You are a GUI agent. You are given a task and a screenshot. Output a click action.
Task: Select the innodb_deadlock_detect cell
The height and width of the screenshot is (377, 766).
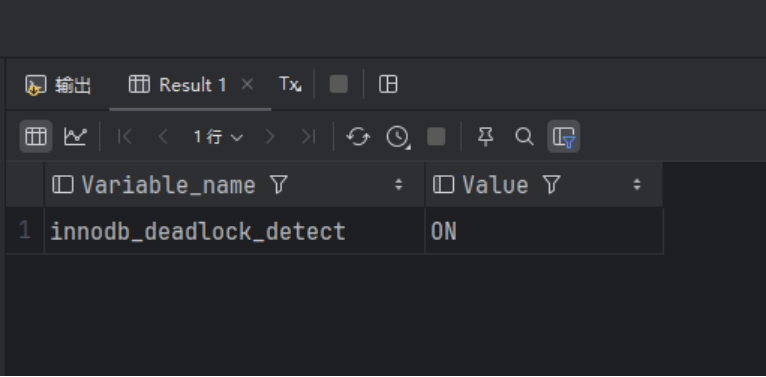click(x=234, y=230)
